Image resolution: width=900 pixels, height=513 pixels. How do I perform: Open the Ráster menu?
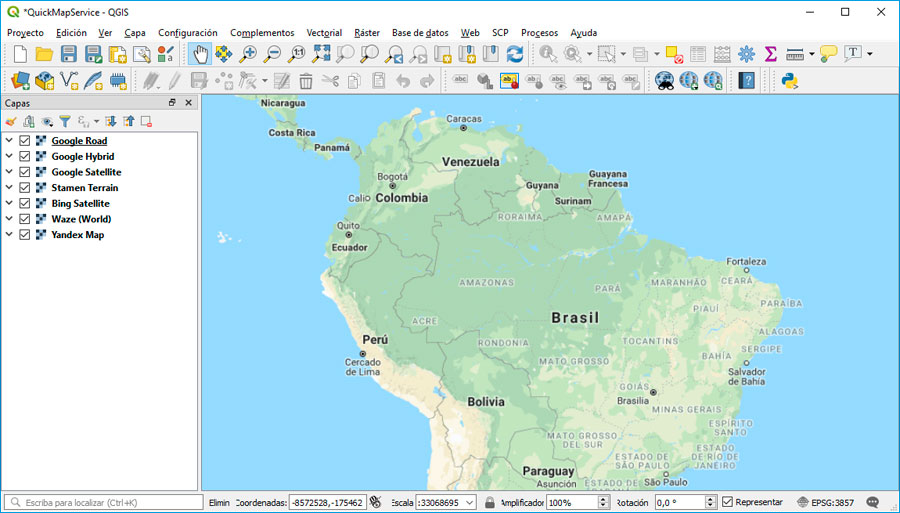click(367, 33)
